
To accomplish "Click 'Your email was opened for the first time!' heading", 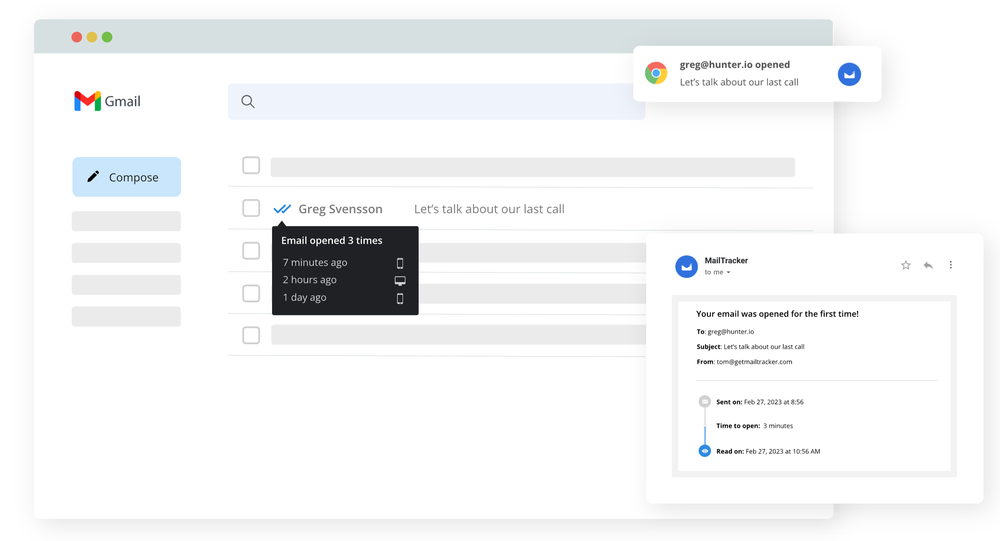I will [777, 314].
